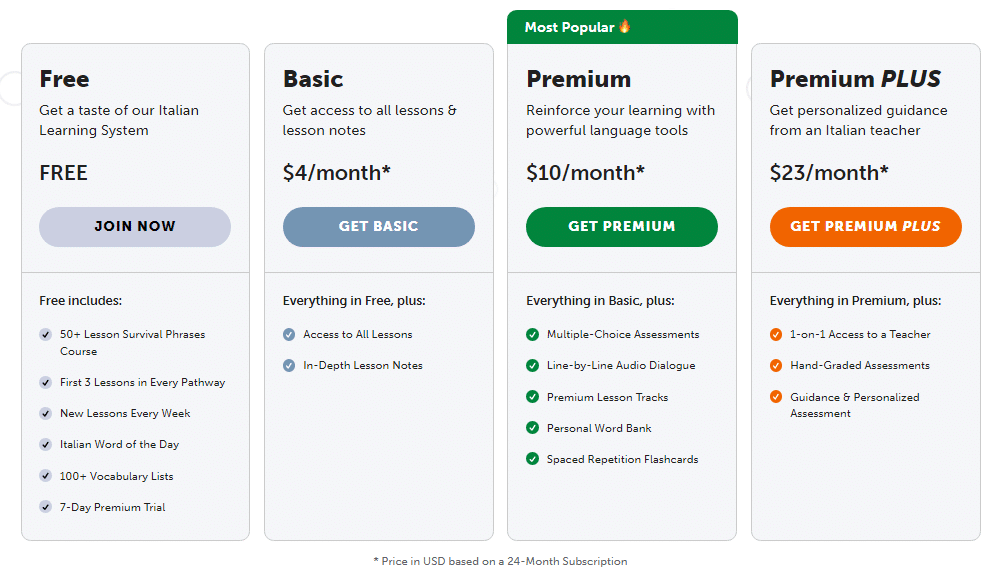Click checkmark icon next to Italian Word of the Day
Image resolution: width=1001 pixels, height=576 pixels.
coord(46,445)
